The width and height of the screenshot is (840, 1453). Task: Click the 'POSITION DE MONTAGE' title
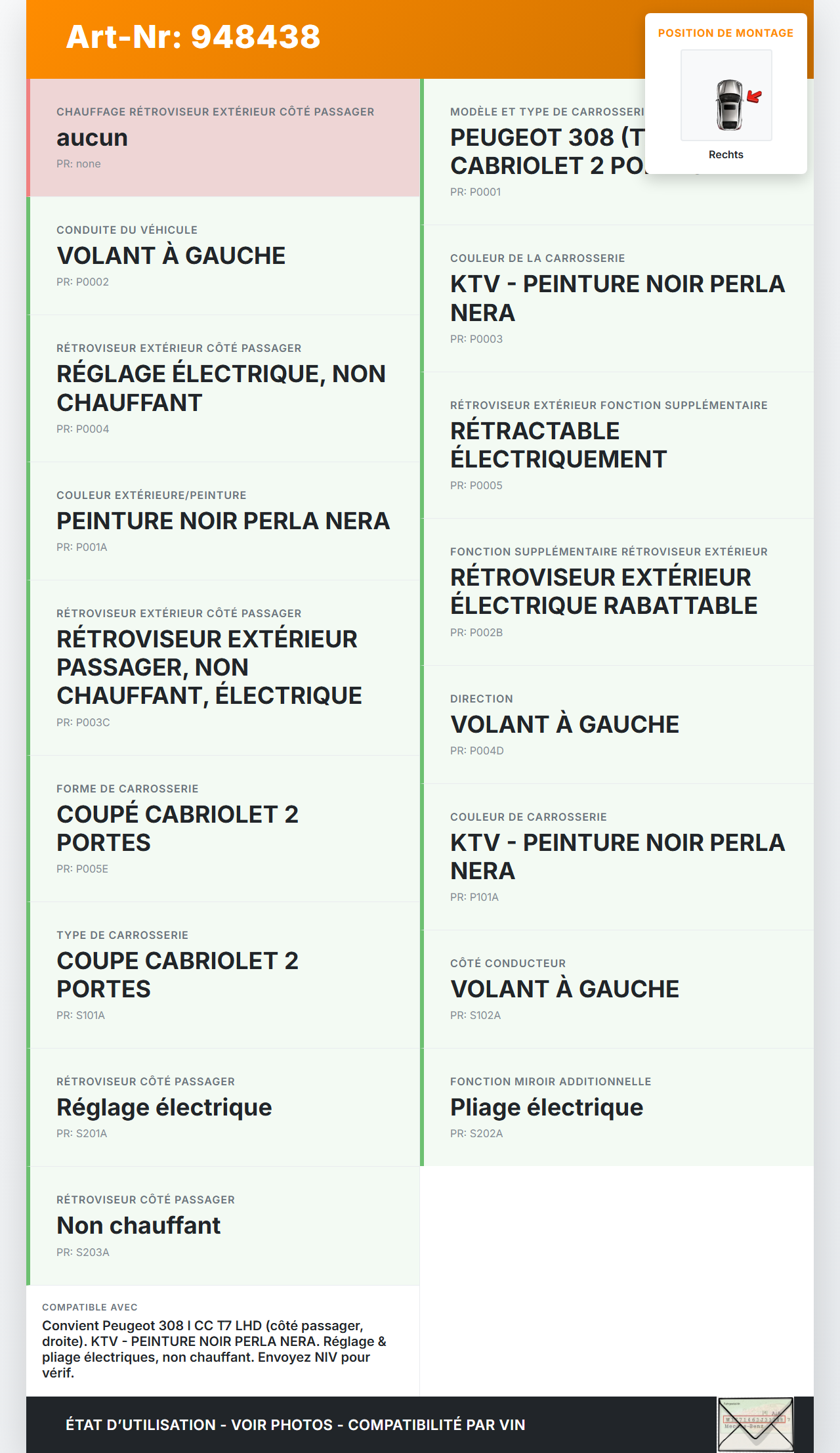725,33
